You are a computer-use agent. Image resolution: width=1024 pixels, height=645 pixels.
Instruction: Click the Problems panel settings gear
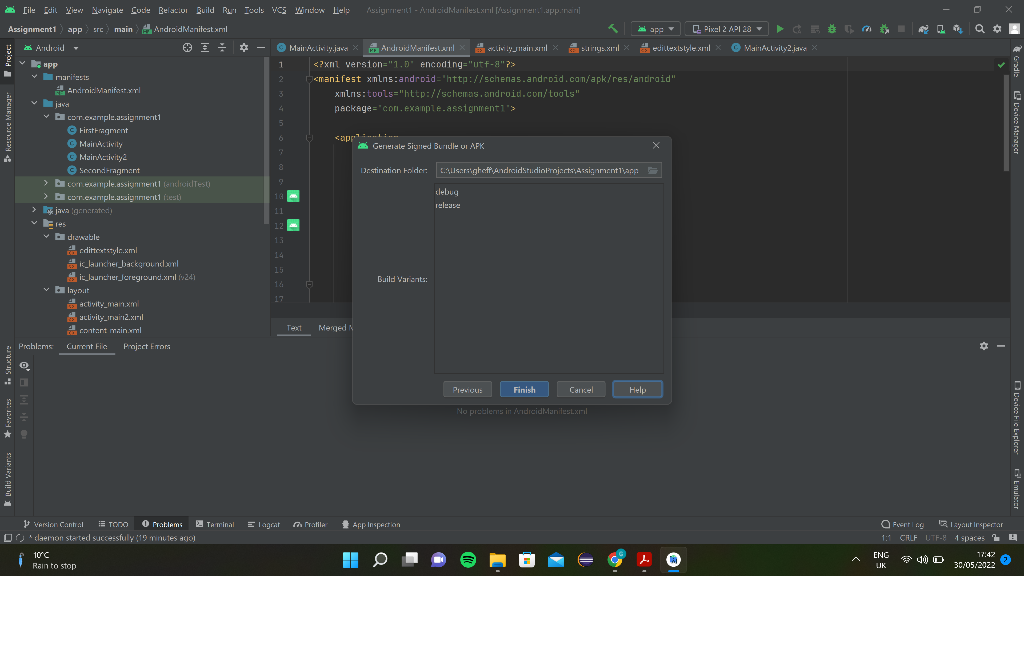984,346
